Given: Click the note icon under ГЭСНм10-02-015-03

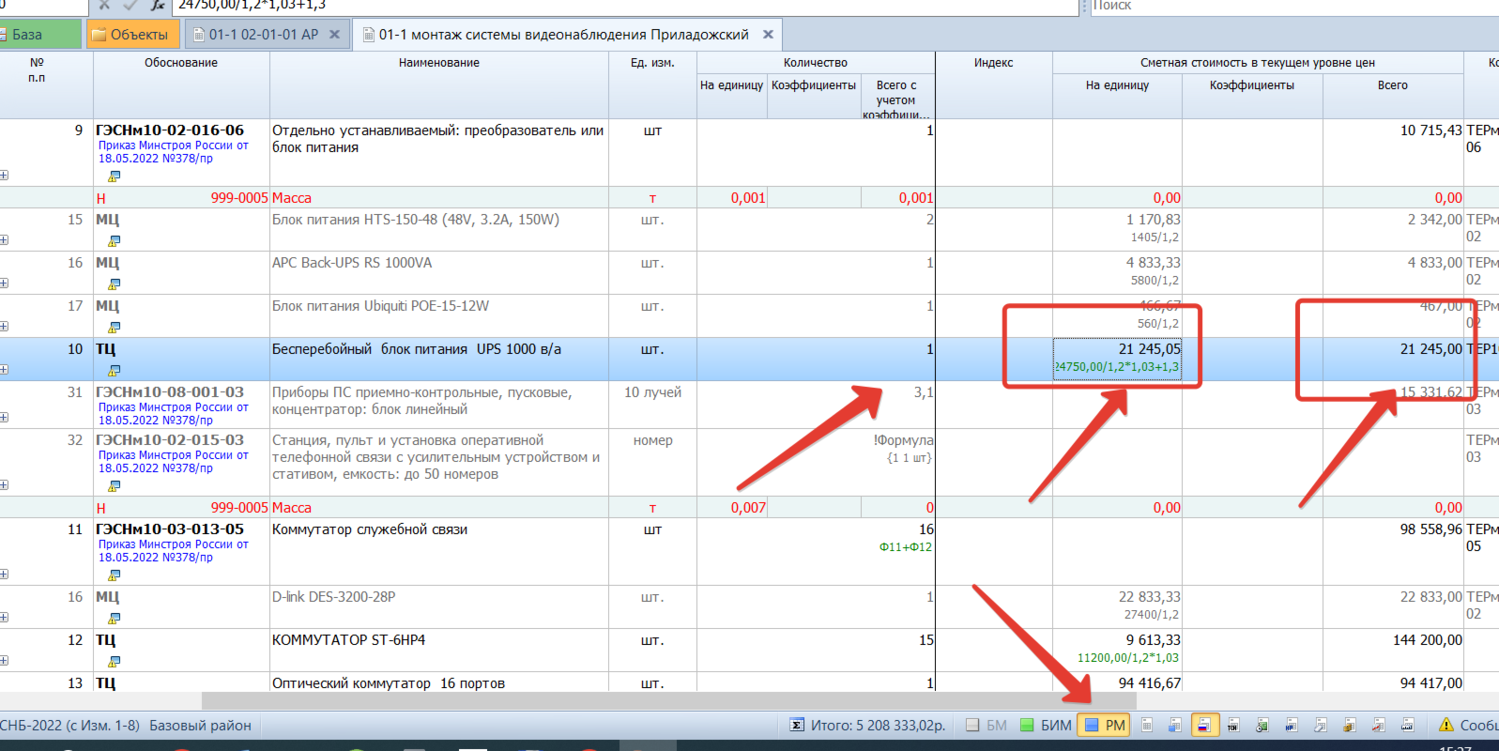Looking at the screenshot, I should (114, 485).
